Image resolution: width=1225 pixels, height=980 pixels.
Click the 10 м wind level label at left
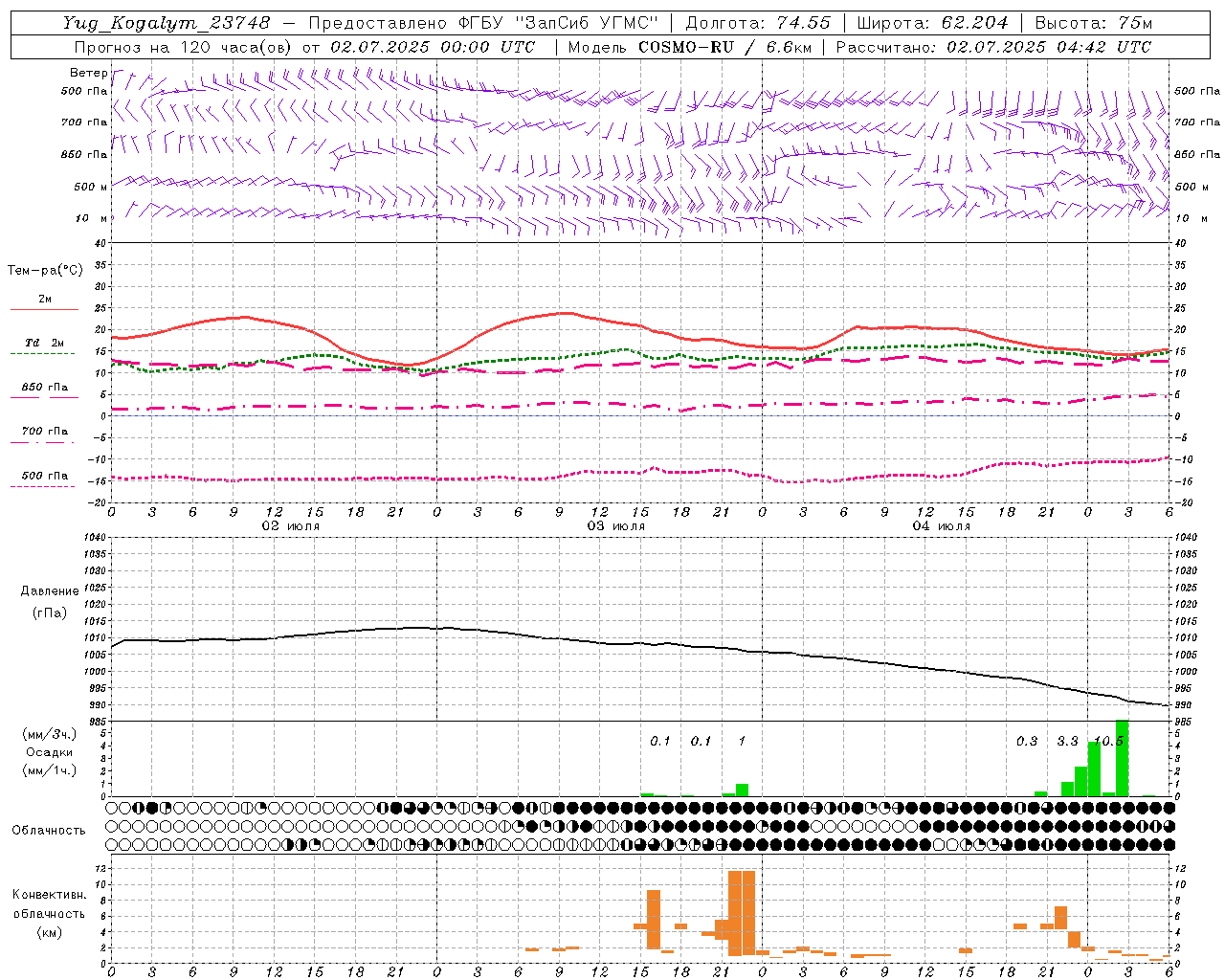(91, 218)
